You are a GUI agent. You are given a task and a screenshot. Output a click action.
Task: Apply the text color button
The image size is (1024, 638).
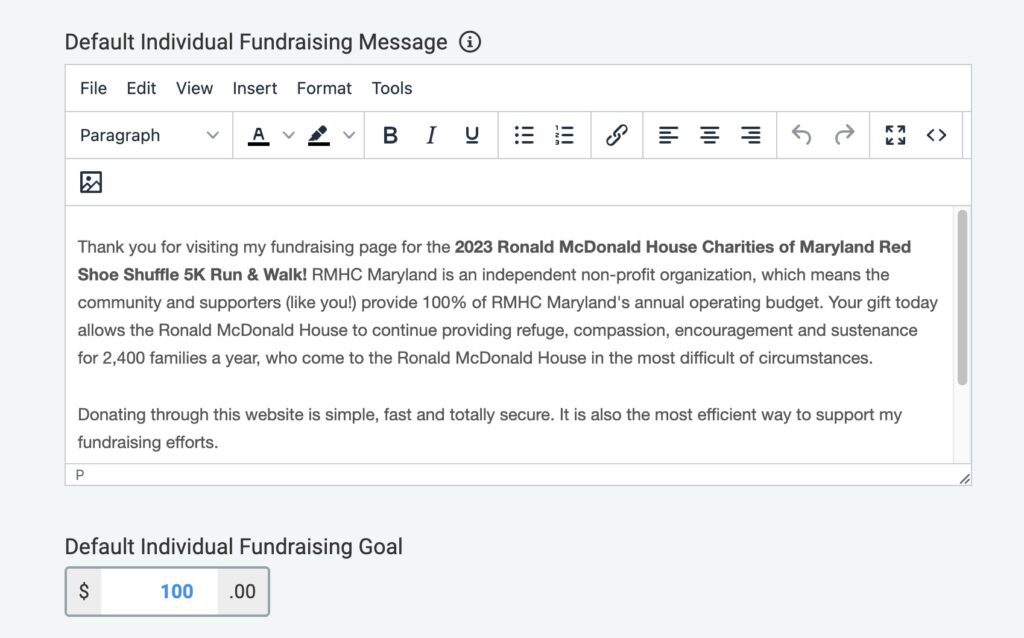[x=259, y=135]
